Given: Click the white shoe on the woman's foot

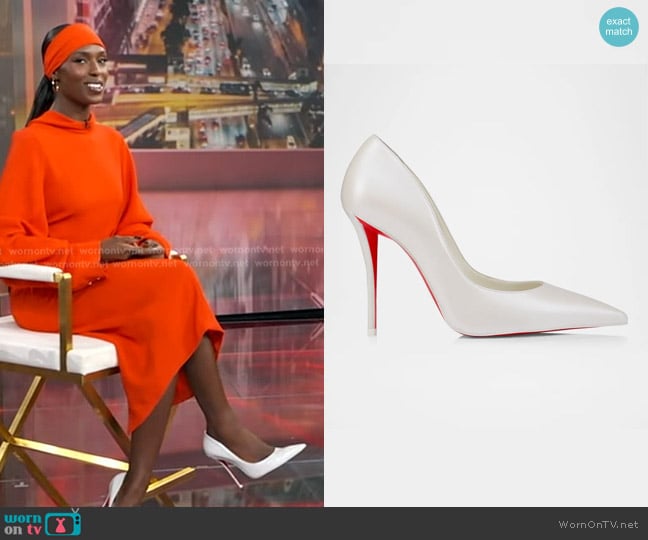Looking at the screenshot, I should (260, 459).
